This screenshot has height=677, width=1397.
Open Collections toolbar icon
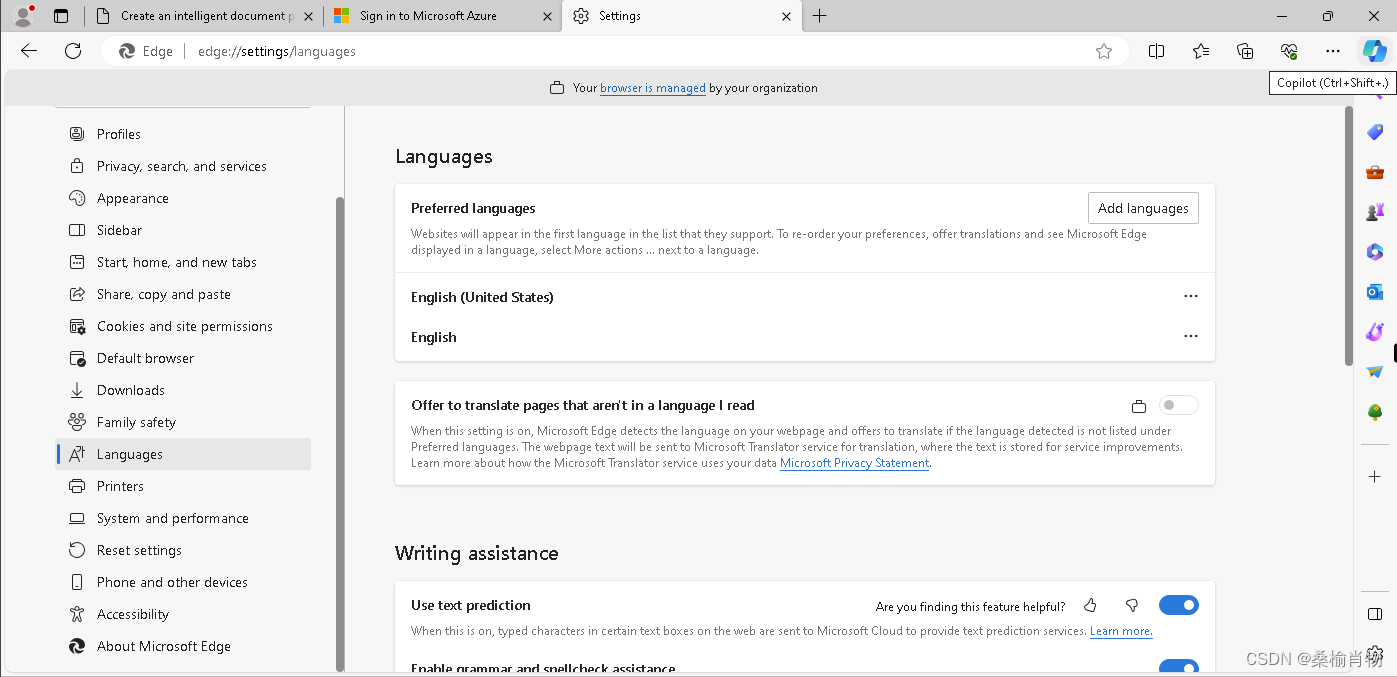pos(1245,51)
